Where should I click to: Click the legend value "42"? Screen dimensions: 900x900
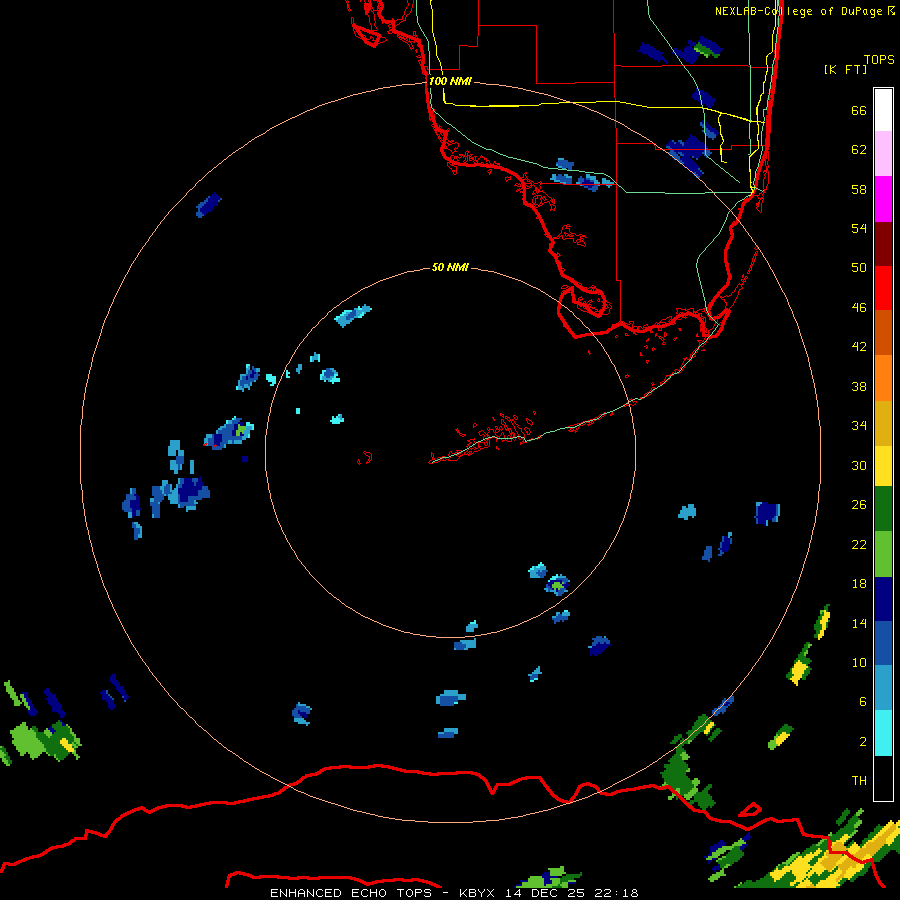(859, 347)
